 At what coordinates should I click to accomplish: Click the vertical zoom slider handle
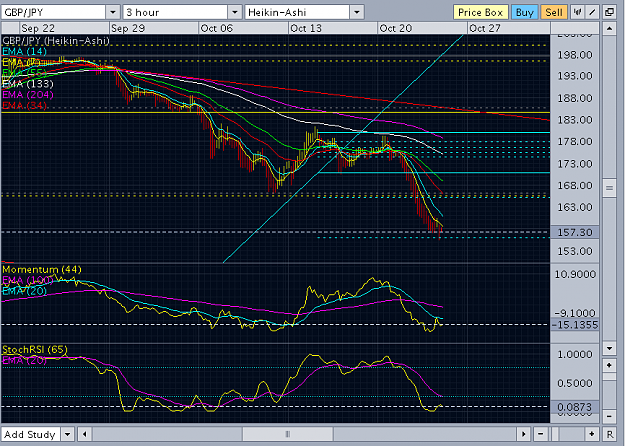click(x=609, y=377)
